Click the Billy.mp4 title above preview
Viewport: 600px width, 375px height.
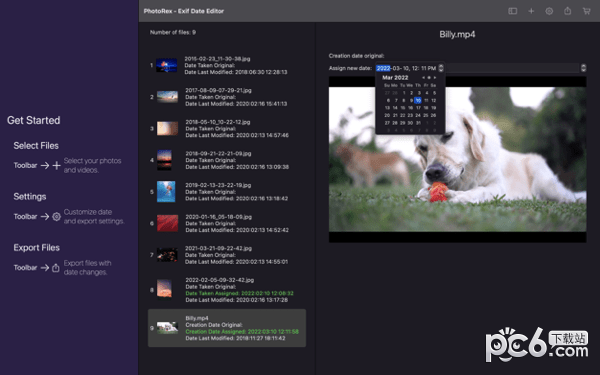pyautogui.click(x=457, y=34)
